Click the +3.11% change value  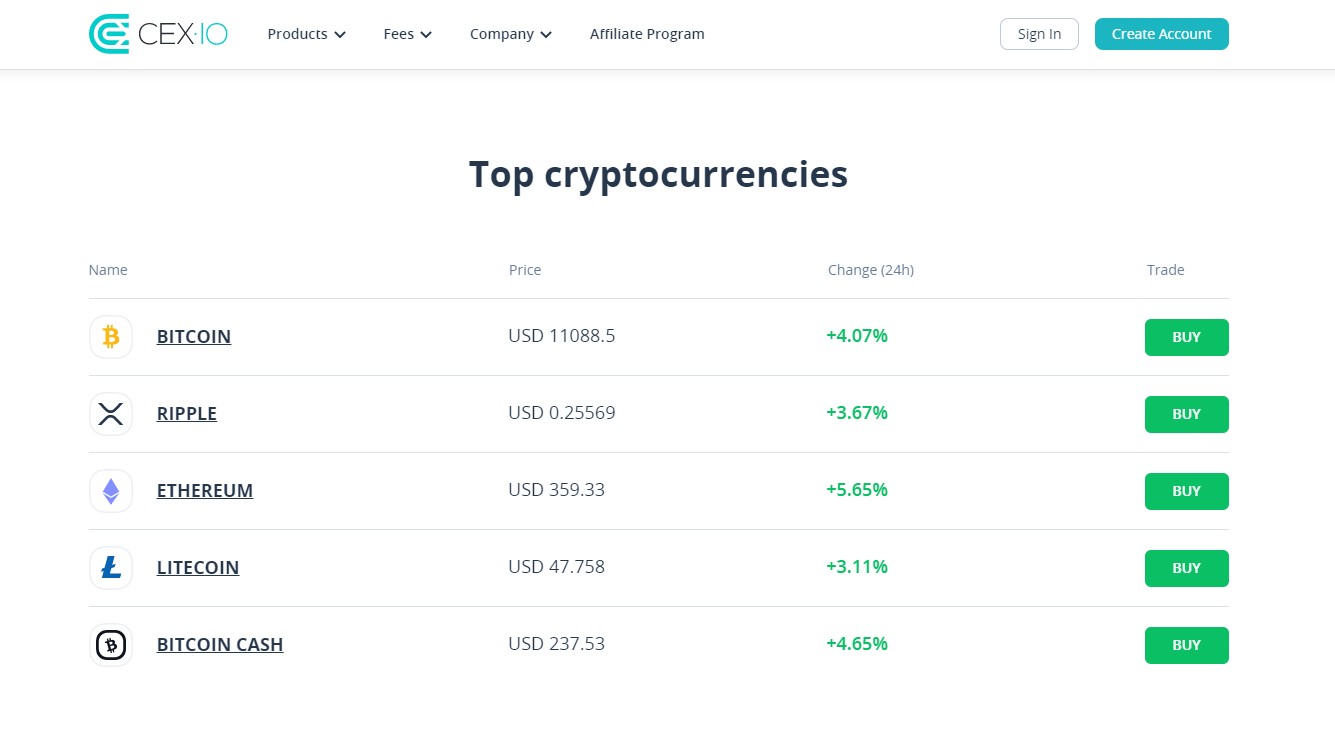(857, 567)
